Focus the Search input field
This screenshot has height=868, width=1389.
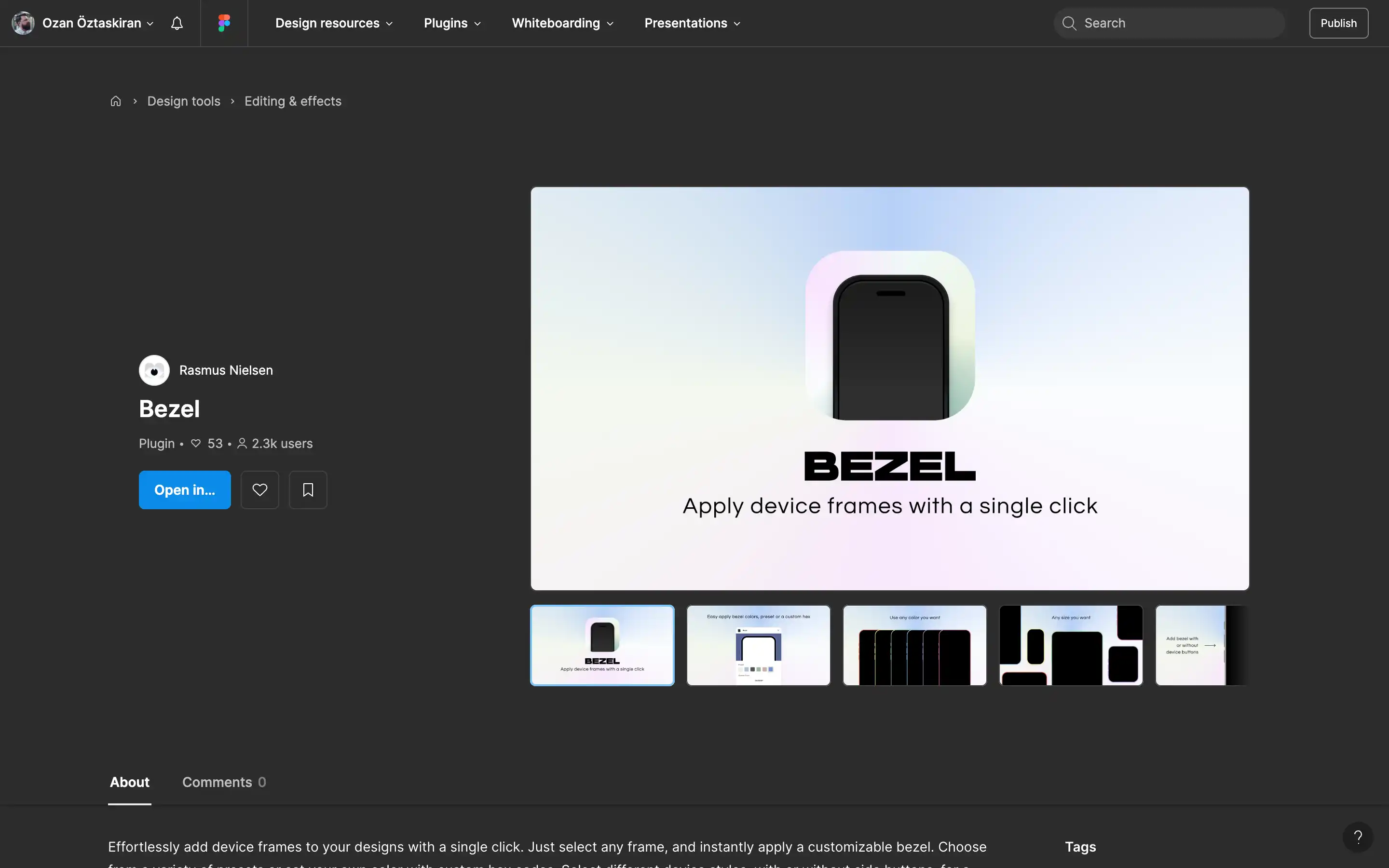point(1169,23)
